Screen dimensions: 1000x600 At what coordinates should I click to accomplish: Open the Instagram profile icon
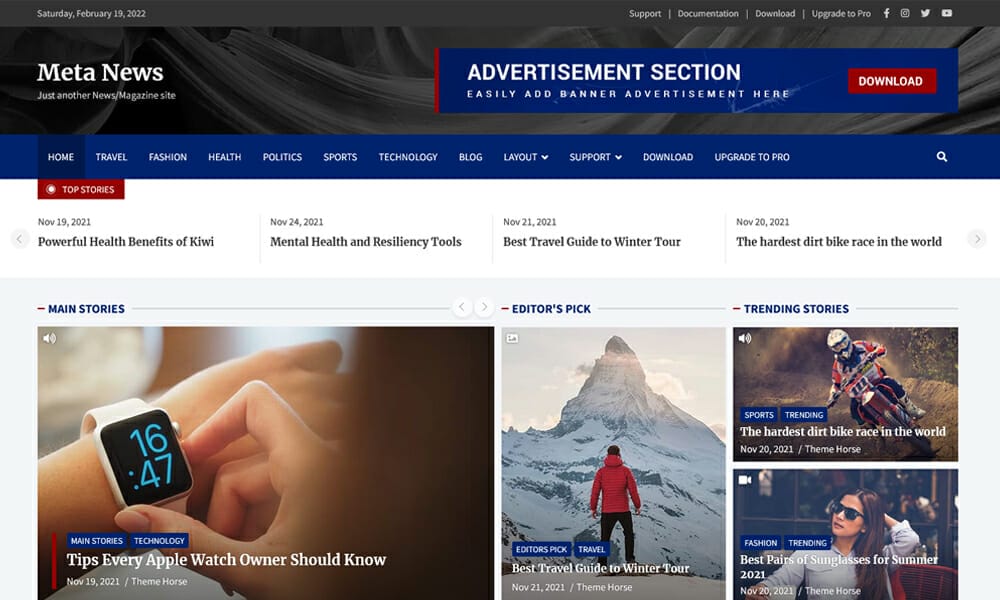point(905,13)
